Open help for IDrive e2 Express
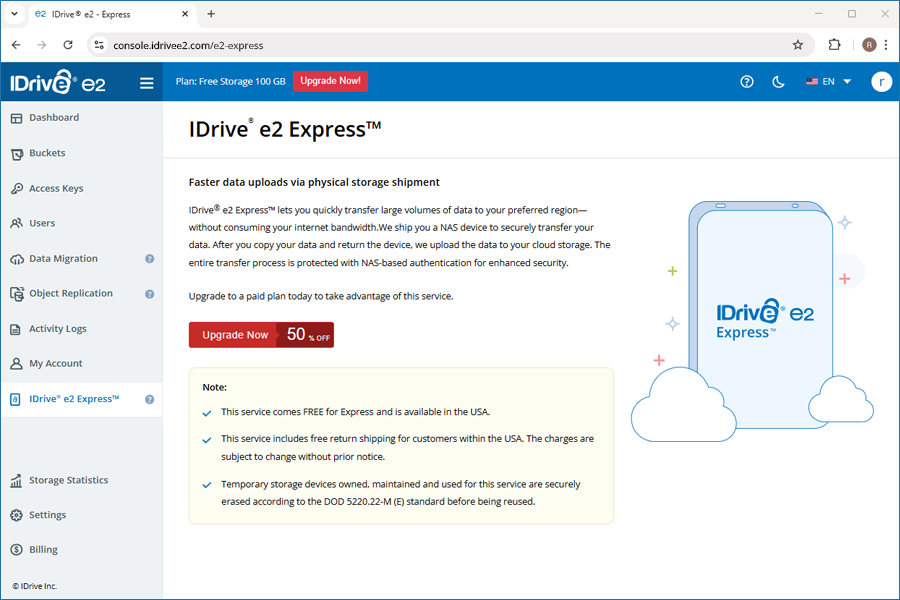 tap(149, 400)
